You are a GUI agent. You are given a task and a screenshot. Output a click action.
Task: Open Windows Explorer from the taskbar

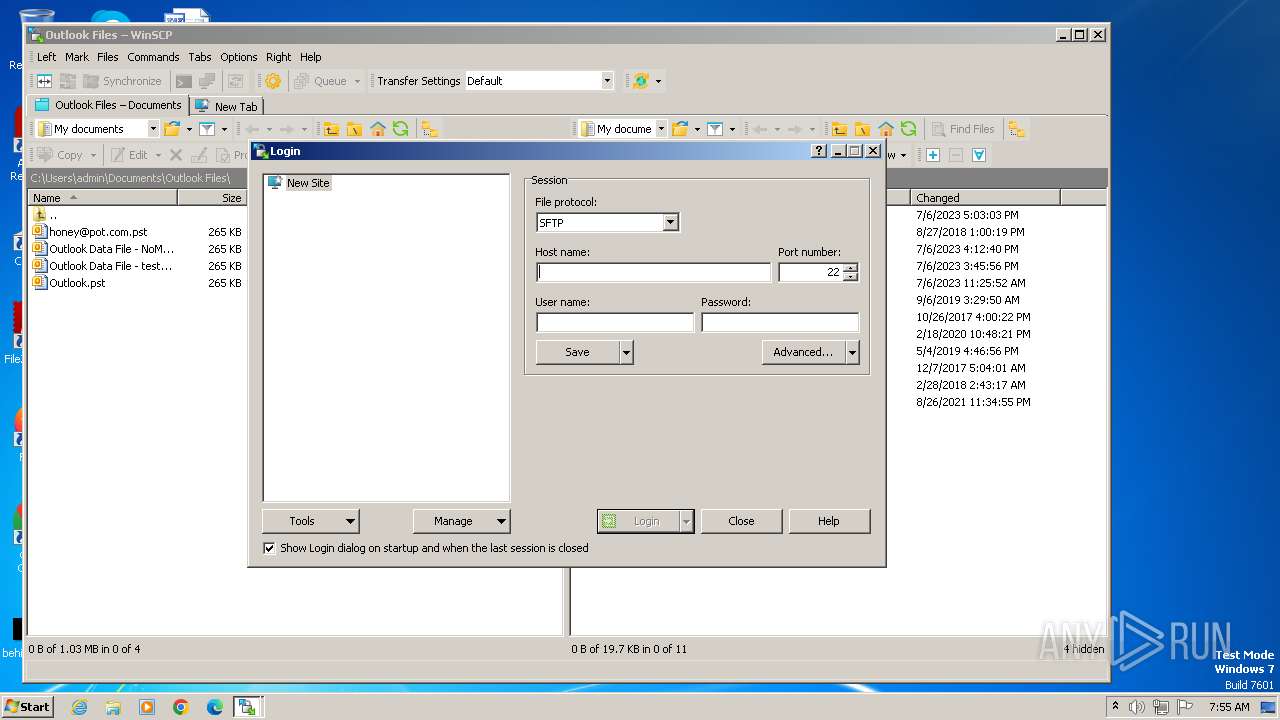pos(113,707)
